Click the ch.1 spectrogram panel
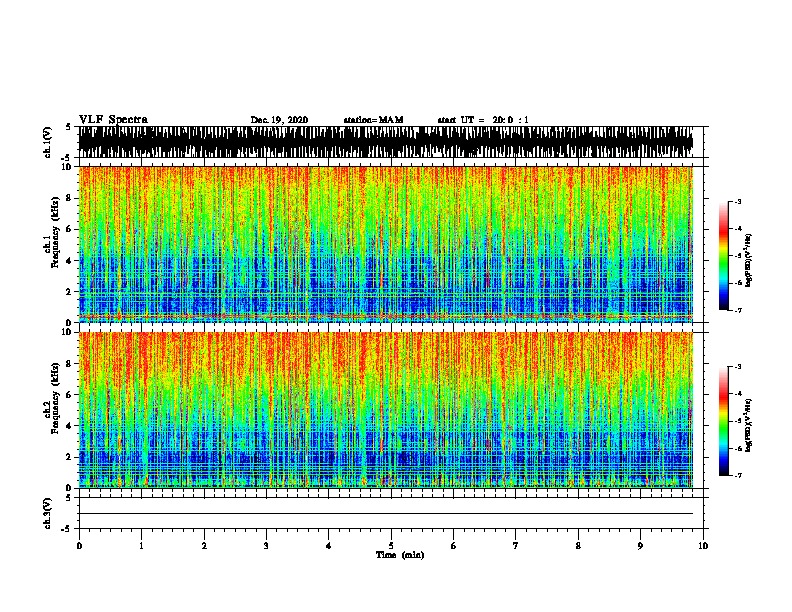This screenshot has width=792, height=612. [385, 244]
